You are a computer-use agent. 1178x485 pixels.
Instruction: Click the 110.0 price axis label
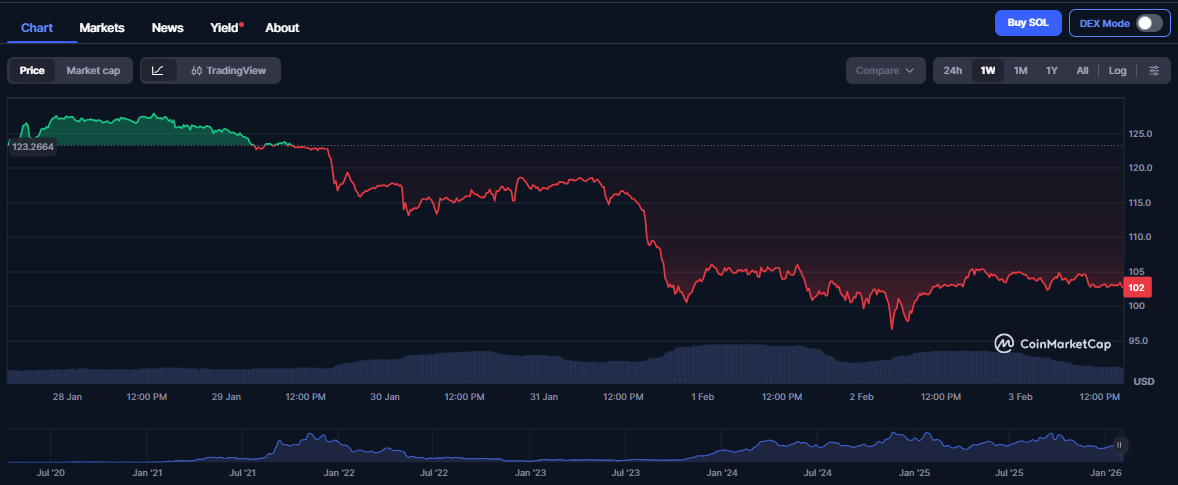(x=1140, y=236)
